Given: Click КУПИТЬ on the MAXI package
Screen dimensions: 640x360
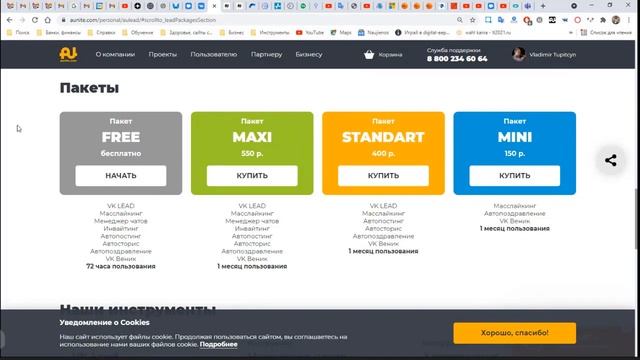Looking at the screenshot, I should coord(252,176).
